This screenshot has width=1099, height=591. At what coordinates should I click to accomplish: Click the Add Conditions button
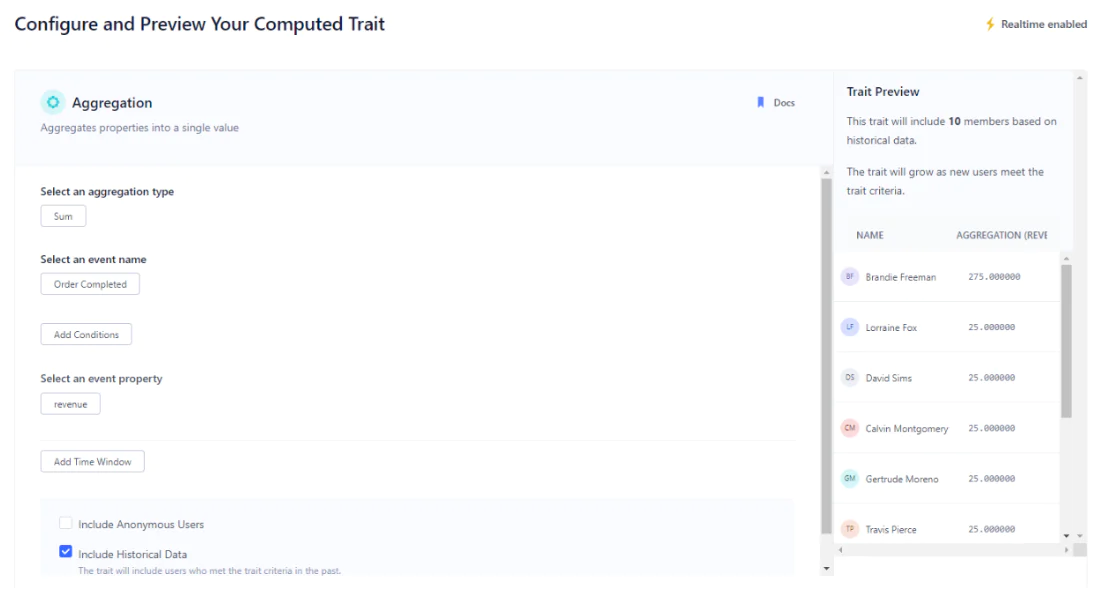coord(86,334)
